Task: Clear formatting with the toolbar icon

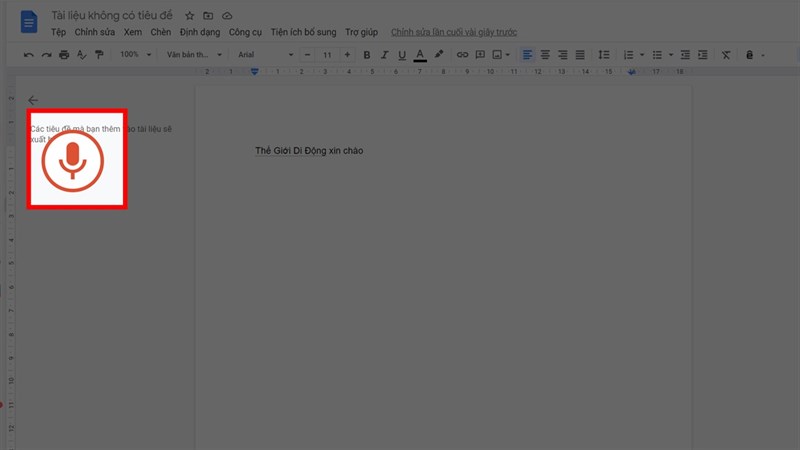Action: 726,55
